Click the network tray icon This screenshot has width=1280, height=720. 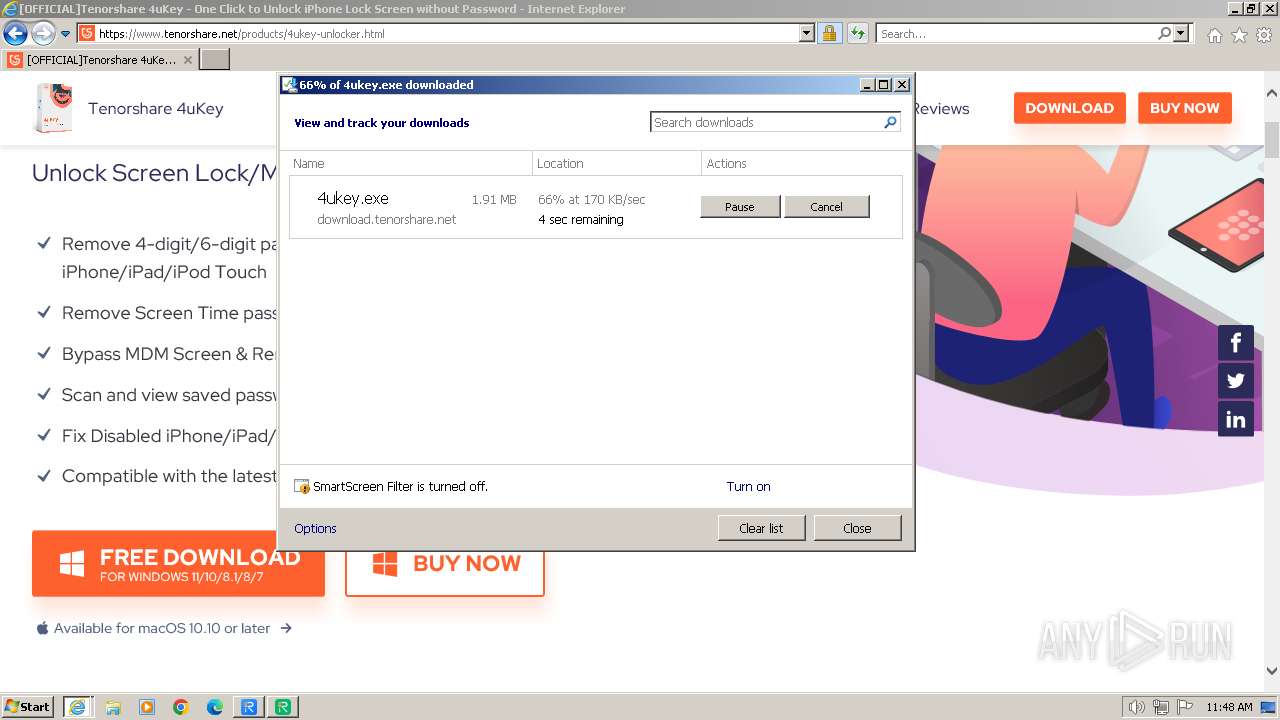coord(1161,707)
